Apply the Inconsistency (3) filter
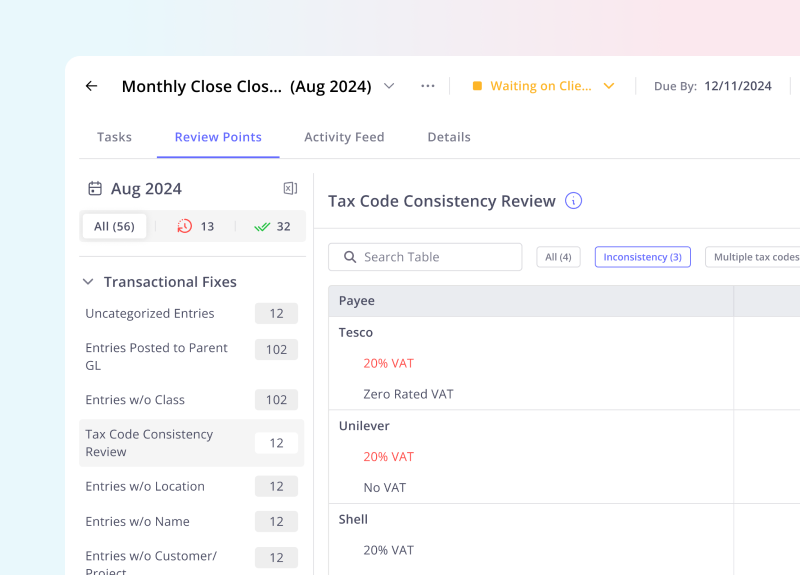The image size is (800, 575). (642, 257)
